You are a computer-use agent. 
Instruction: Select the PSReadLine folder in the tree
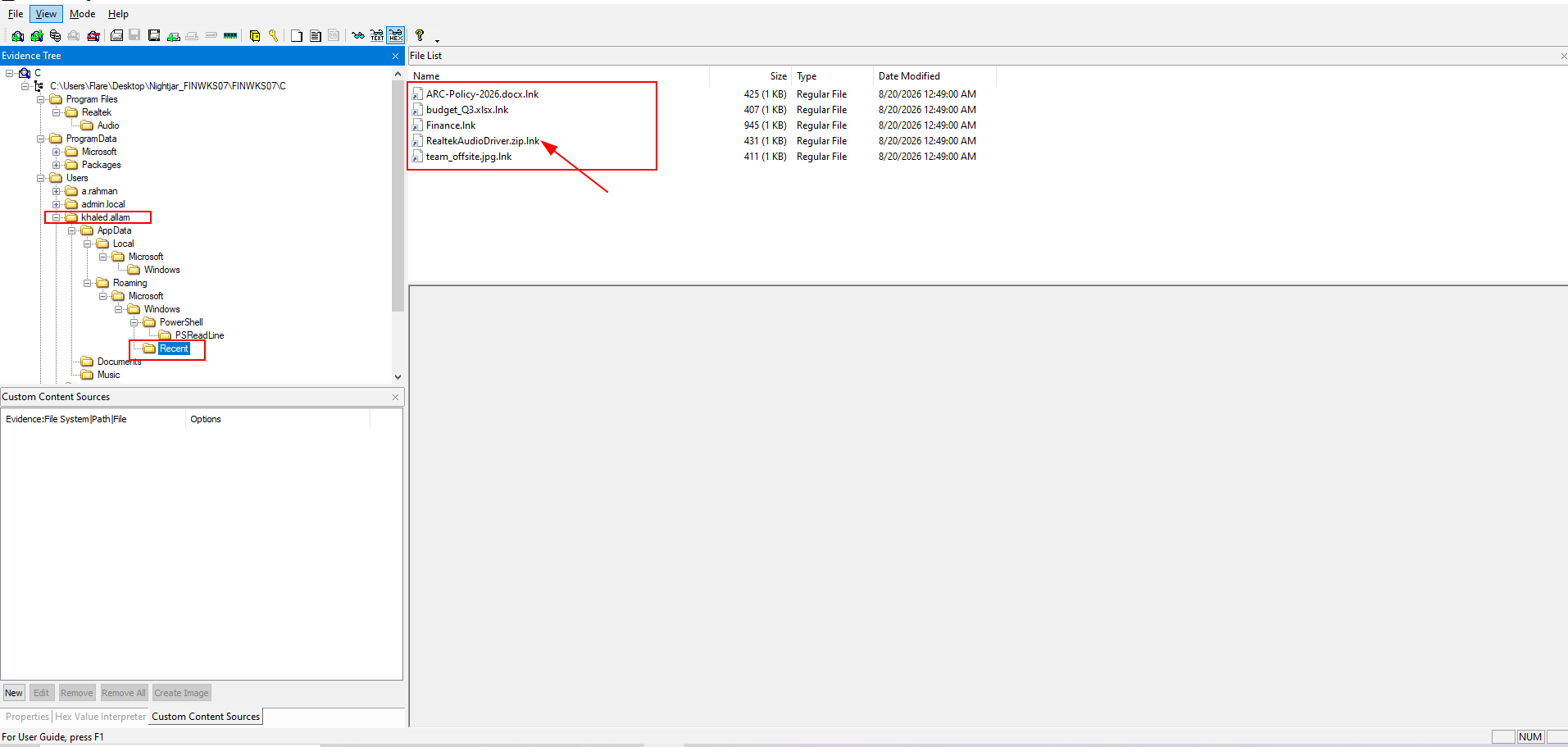(x=199, y=335)
